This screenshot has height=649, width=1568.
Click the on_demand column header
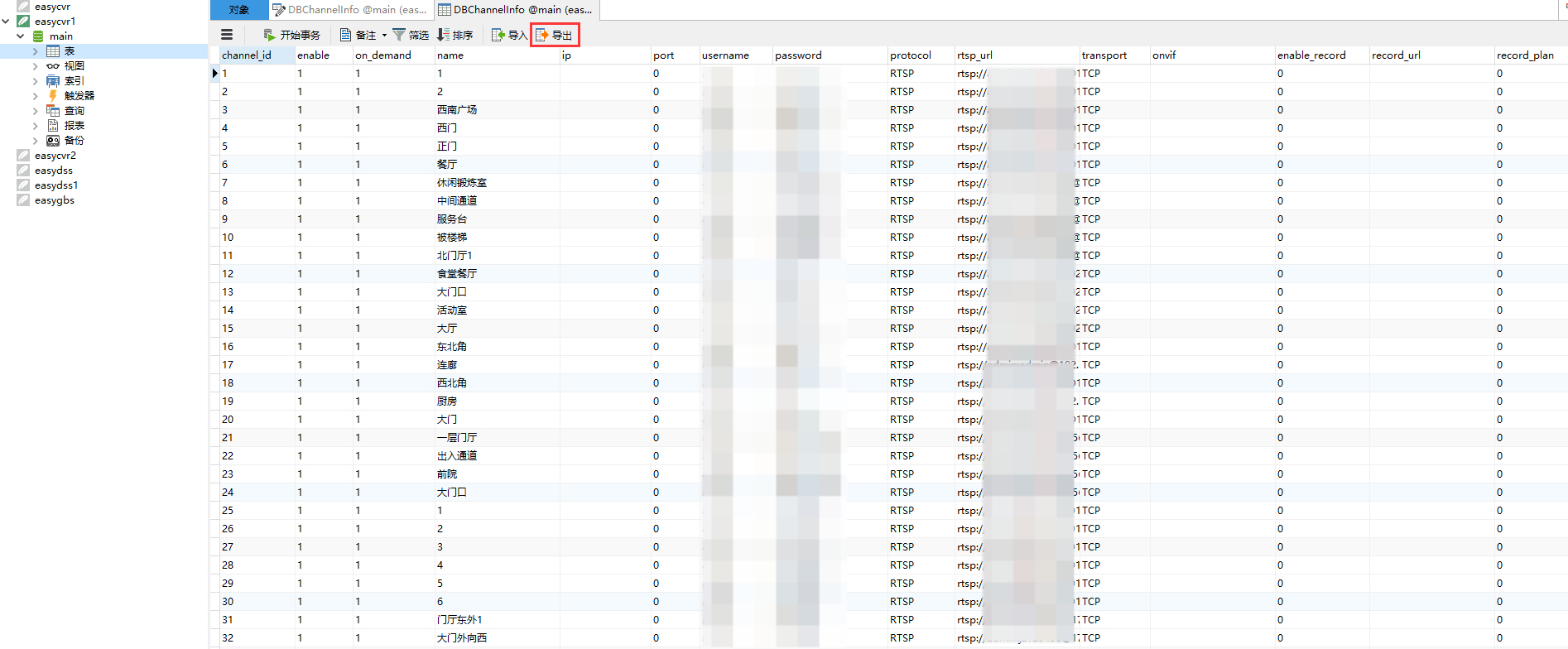(394, 55)
